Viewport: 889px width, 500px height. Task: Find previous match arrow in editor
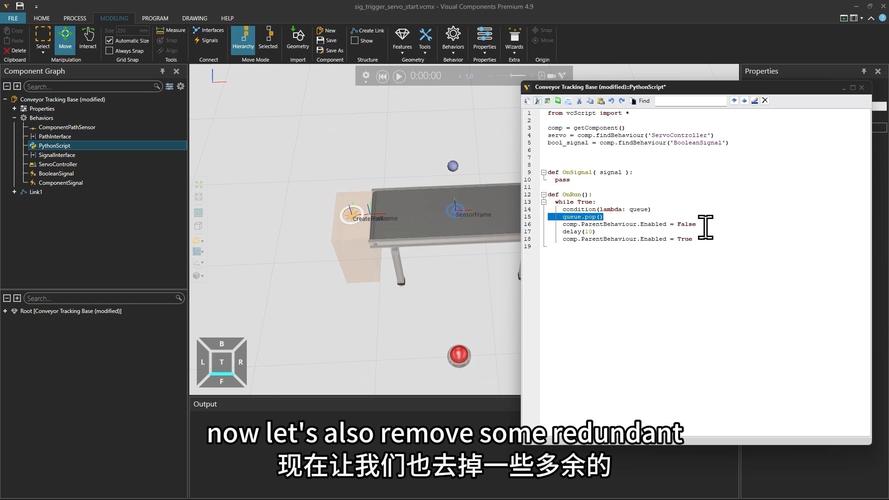tap(734, 100)
